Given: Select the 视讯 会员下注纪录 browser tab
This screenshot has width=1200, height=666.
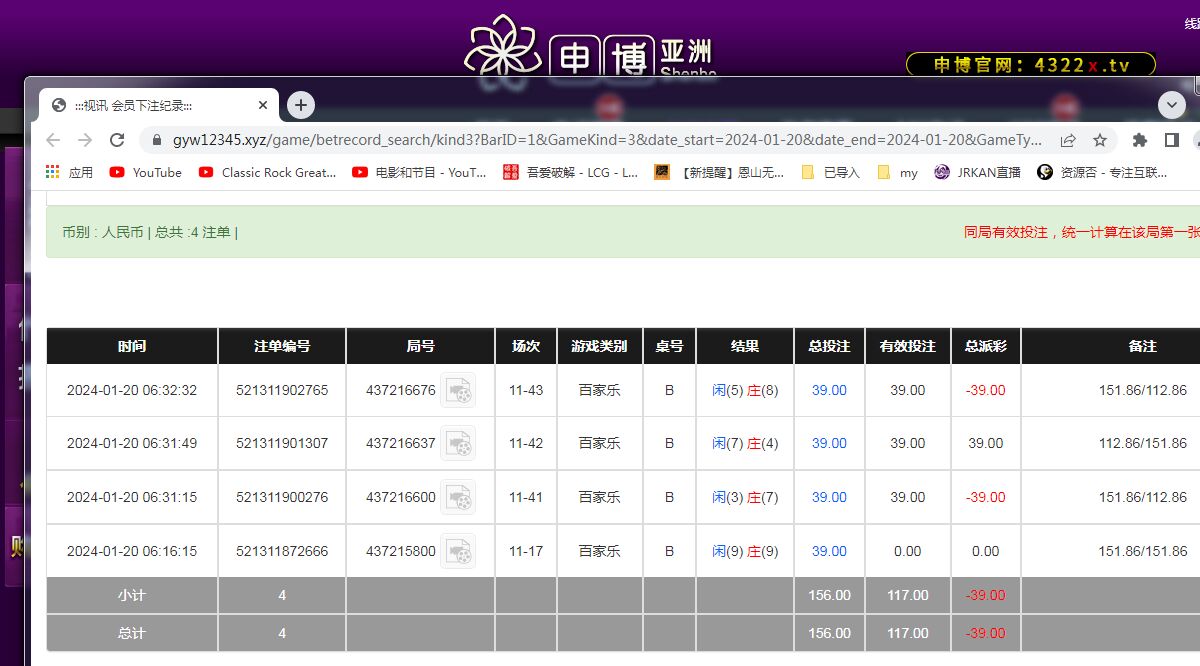Looking at the screenshot, I should pos(158,105).
